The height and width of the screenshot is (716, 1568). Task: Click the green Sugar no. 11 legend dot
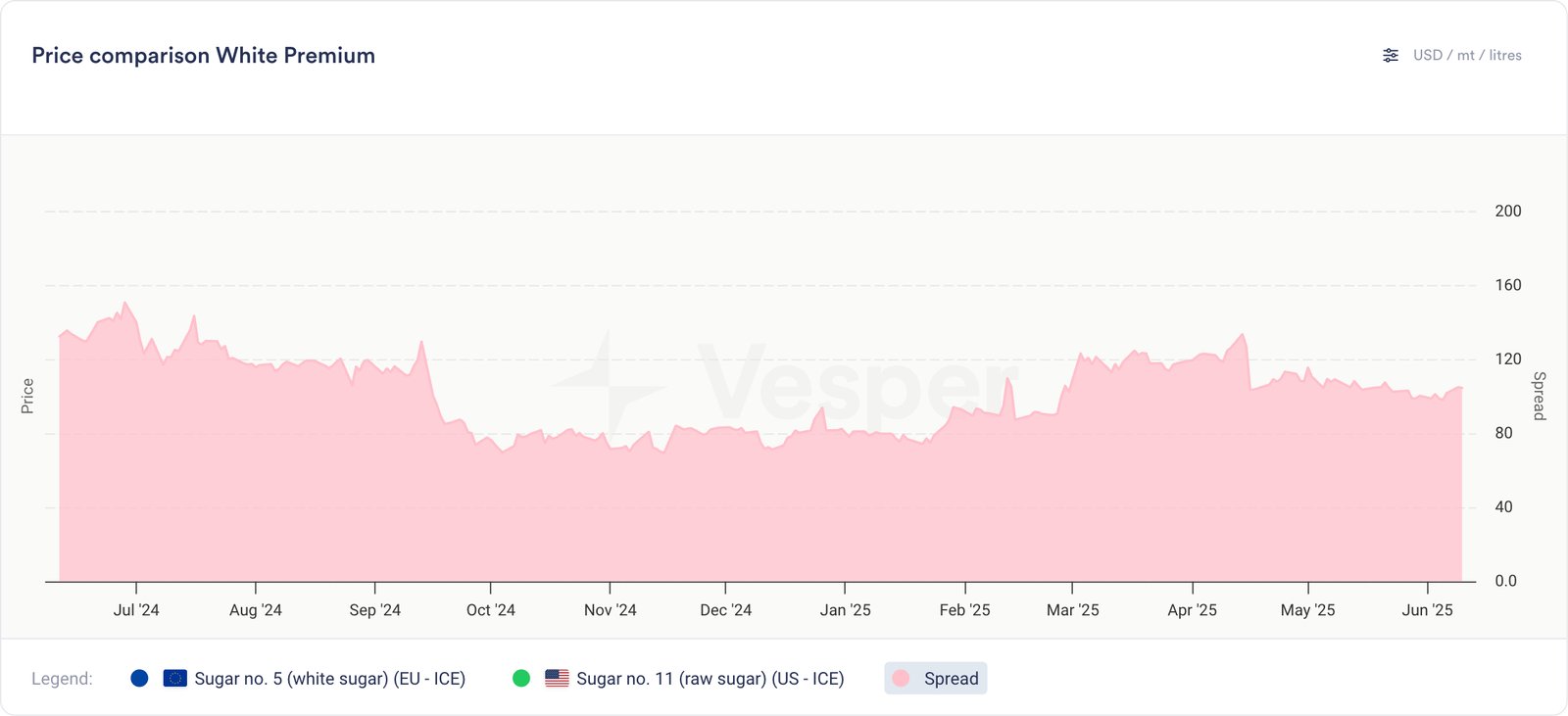(521, 678)
